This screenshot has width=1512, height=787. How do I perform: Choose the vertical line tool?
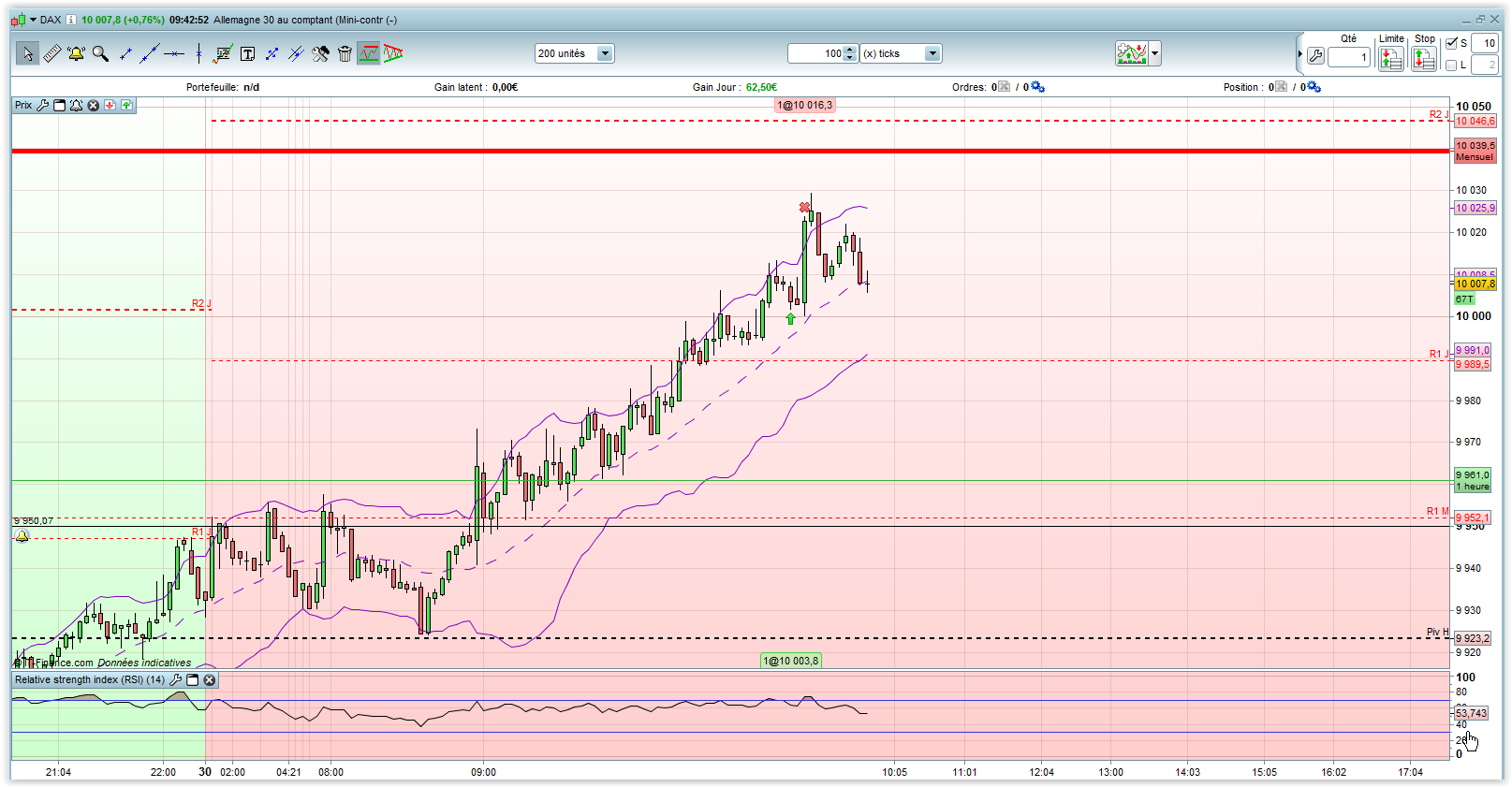coord(198,53)
